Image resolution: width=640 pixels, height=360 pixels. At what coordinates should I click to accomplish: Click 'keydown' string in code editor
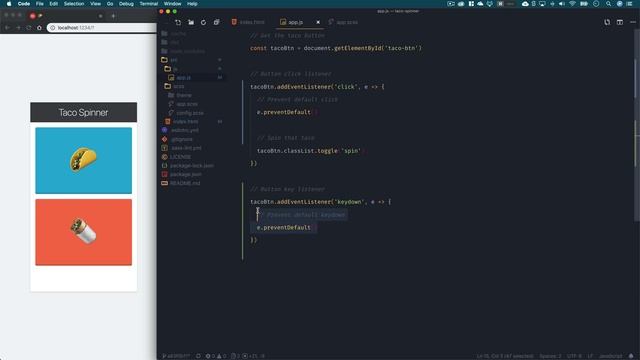pyautogui.click(x=349, y=202)
